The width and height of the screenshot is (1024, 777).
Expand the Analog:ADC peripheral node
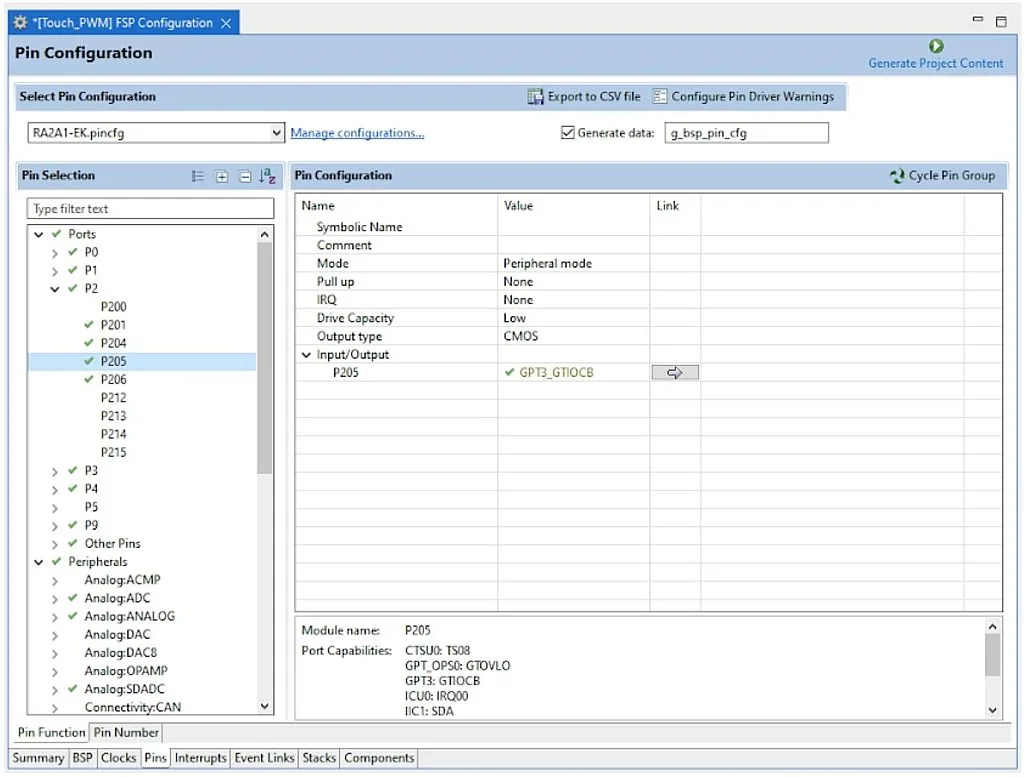click(x=56, y=599)
